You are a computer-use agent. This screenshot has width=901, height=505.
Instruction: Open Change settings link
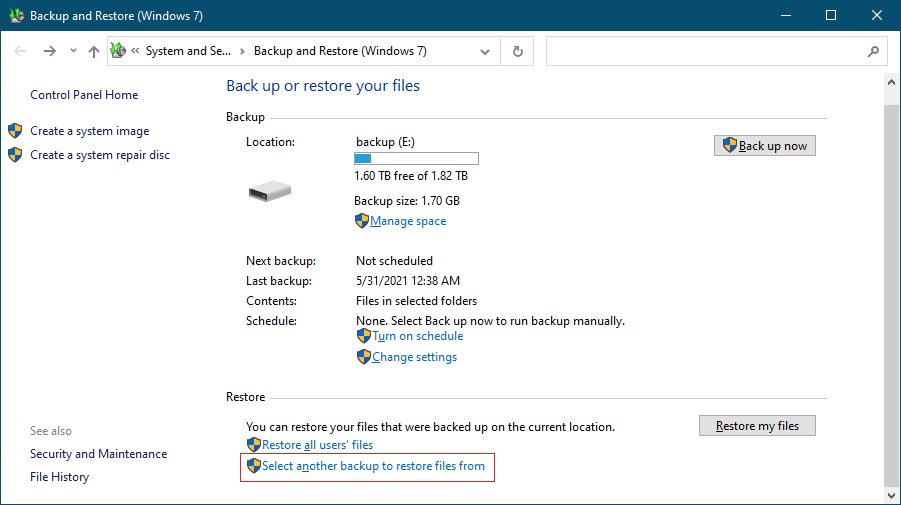click(415, 357)
